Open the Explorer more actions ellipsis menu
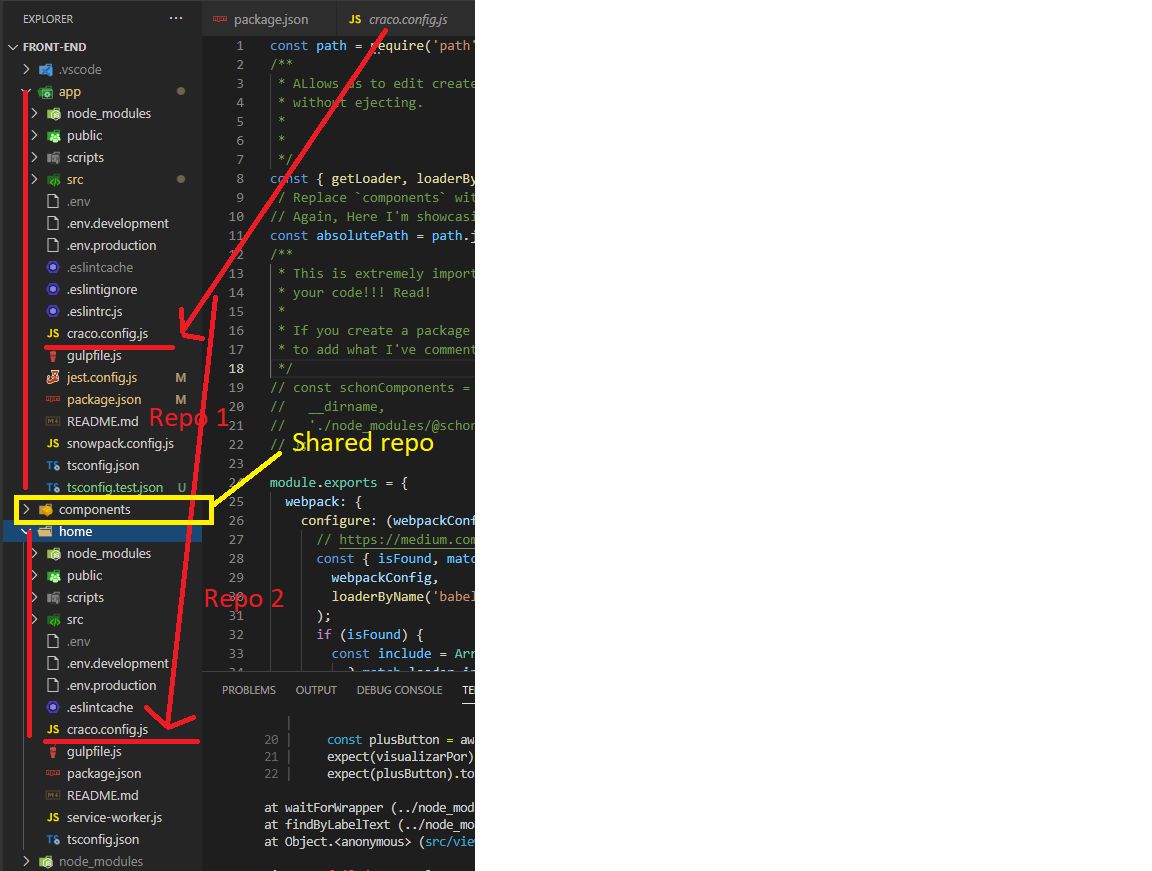Viewport: 1152px width, 871px height. pos(176,18)
